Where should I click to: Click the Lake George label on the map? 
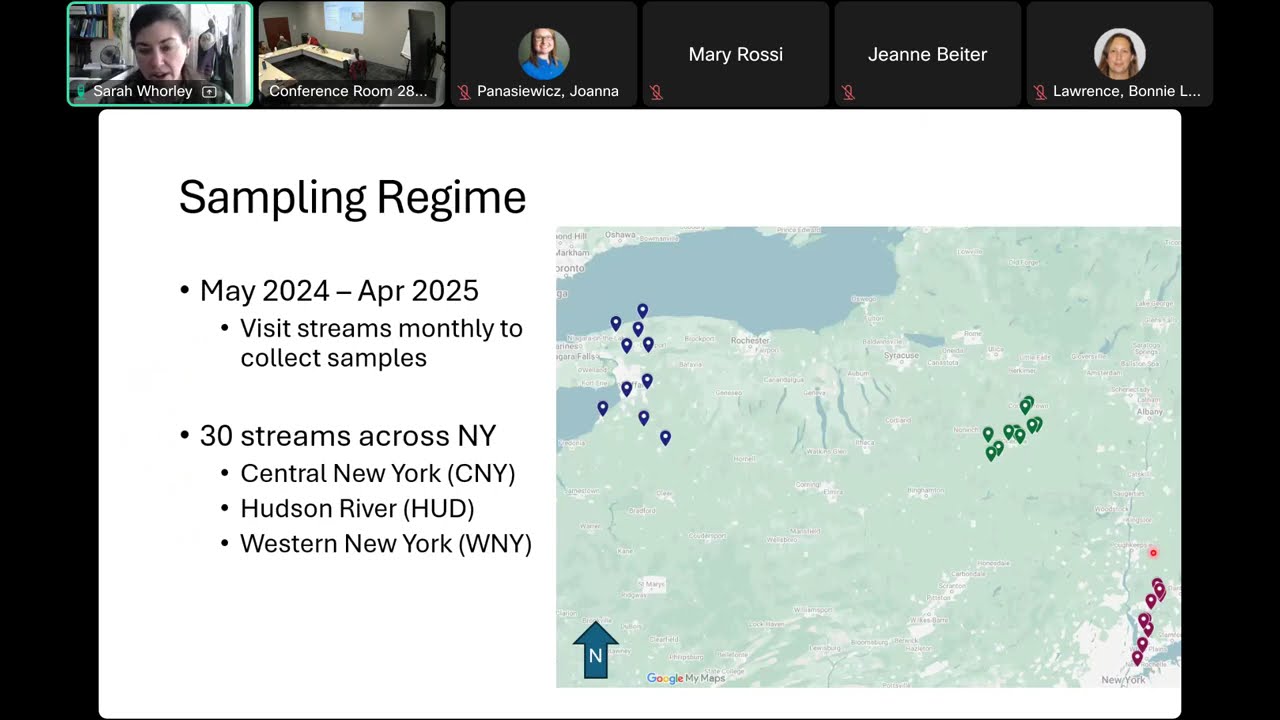(x=1154, y=303)
